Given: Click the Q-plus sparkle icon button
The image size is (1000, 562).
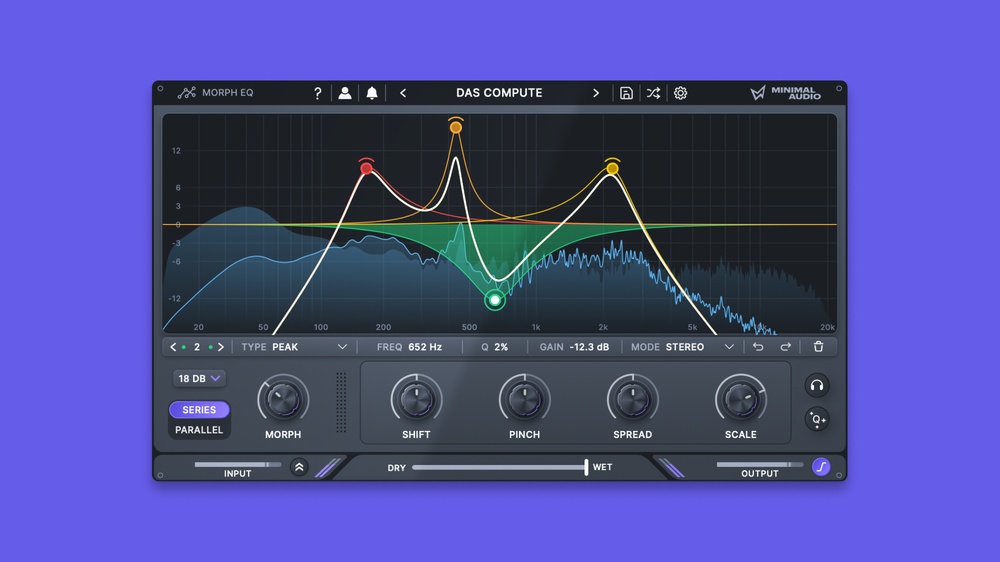Looking at the screenshot, I should point(817,419).
